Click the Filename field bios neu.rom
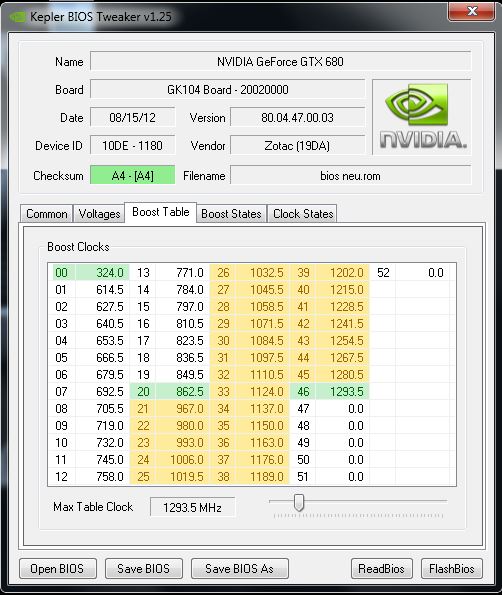502x595 pixels. point(351,175)
